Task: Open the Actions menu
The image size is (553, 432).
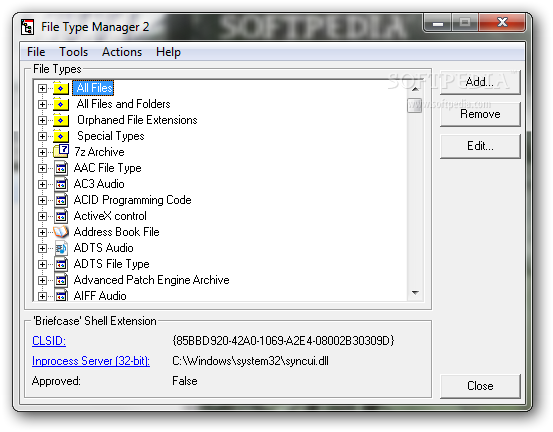Action: (122, 52)
